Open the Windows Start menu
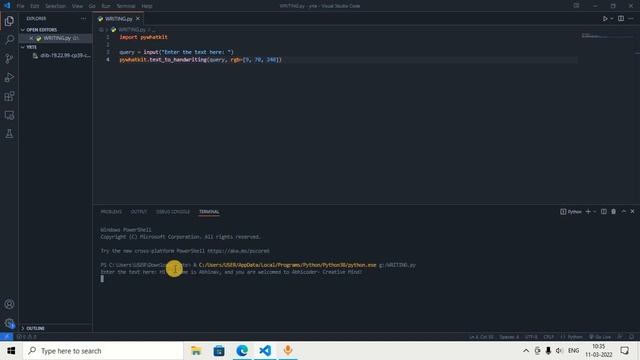 (x=11, y=351)
